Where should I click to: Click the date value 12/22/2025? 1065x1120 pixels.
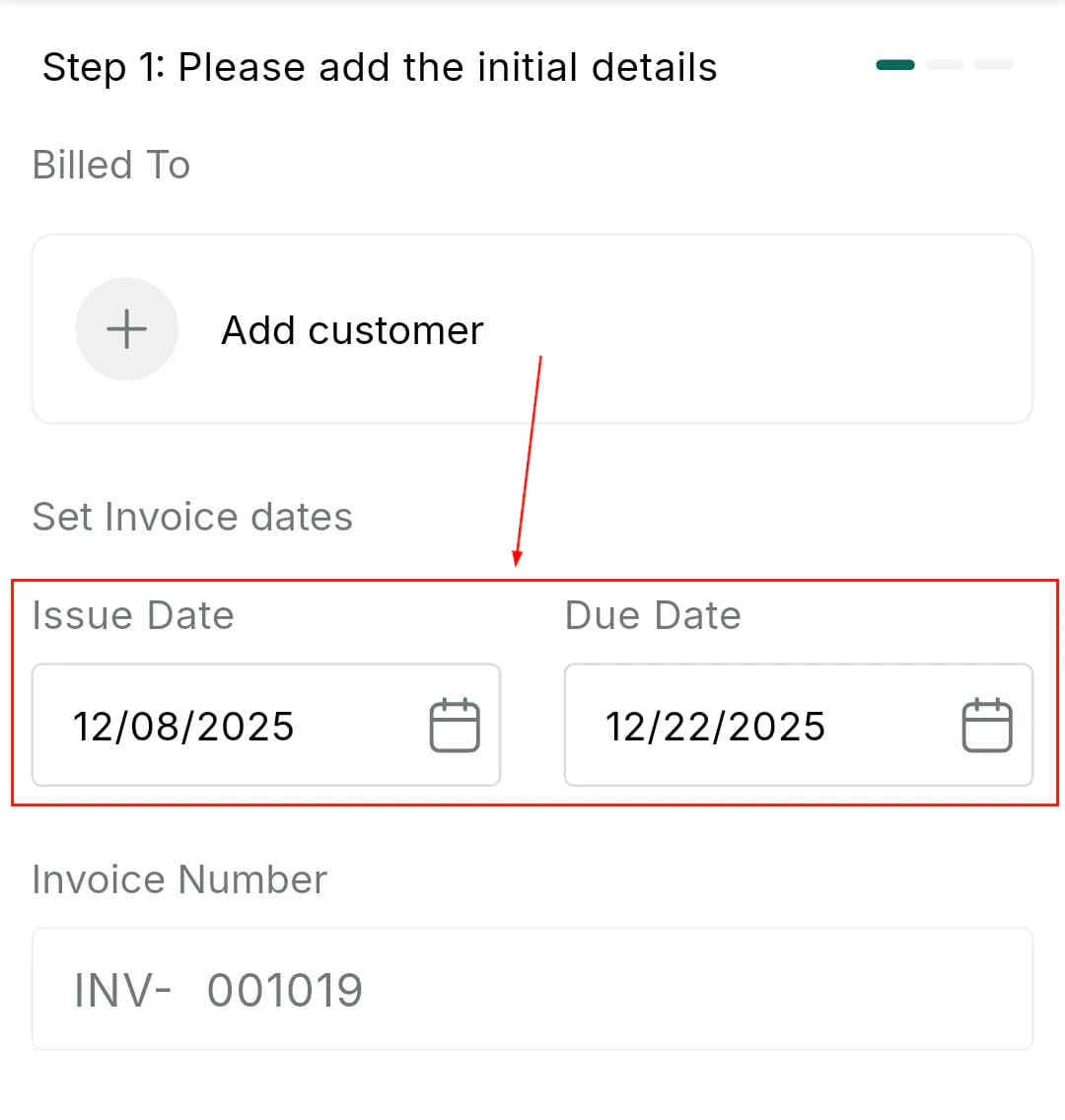click(x=714, y=727)
